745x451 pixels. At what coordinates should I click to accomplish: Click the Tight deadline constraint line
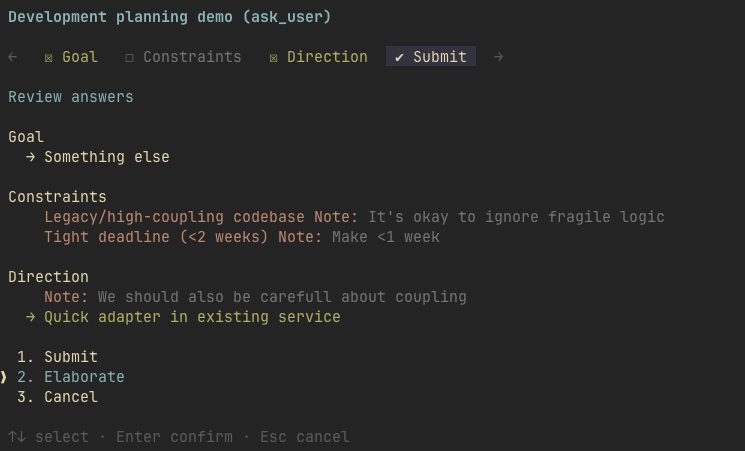pyautogui.click(x=242, y=237)
